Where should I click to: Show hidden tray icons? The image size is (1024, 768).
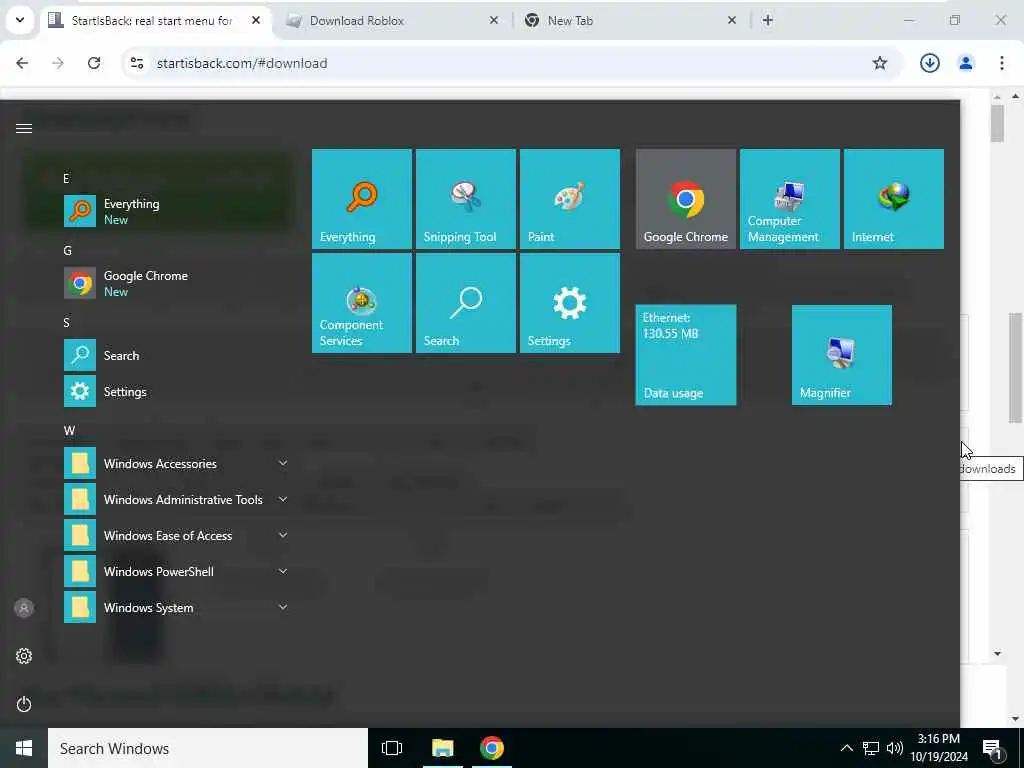pyautogui.click(x=846, y=748)
